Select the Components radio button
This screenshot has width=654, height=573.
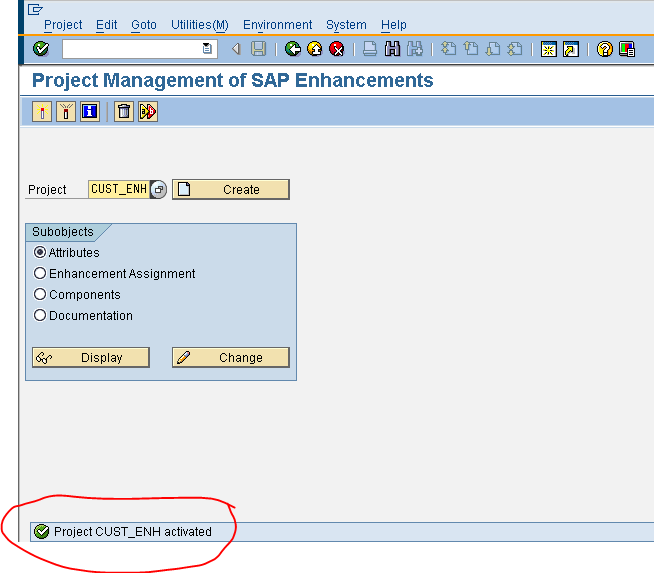pos(40,294)
